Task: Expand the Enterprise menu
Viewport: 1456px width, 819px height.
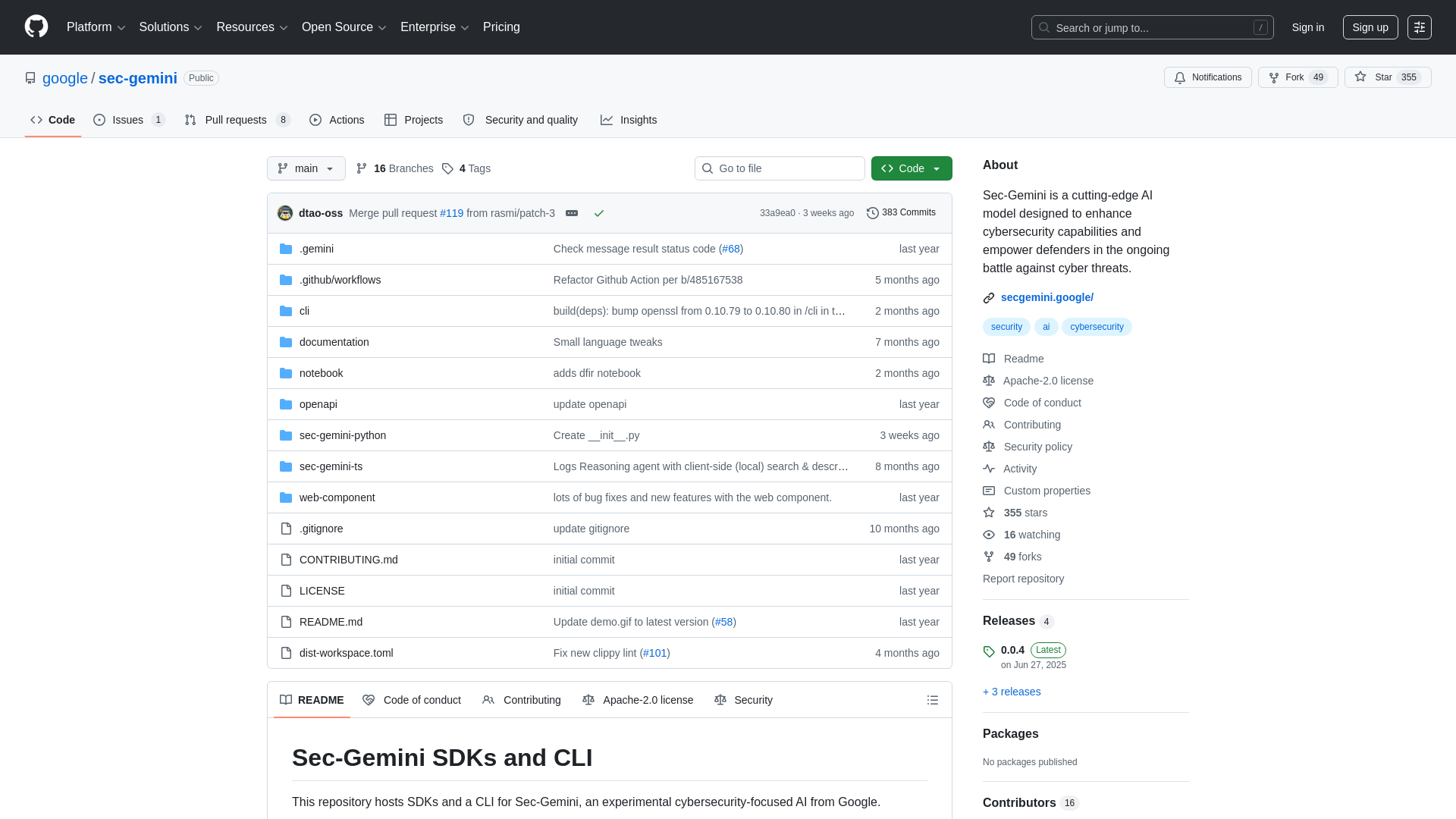Action: (x=435, y=27)
